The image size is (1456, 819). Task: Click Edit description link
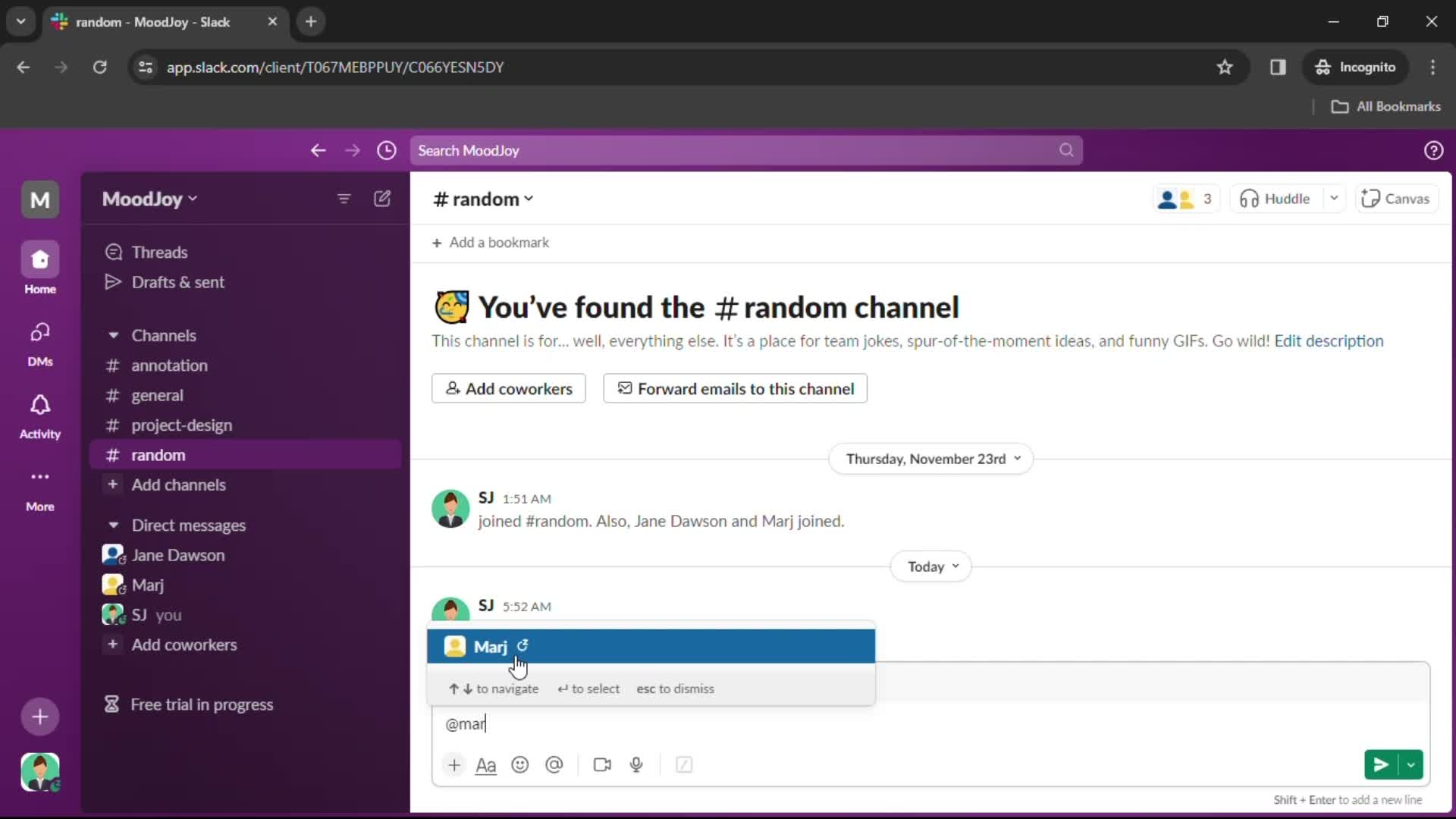tap(1329, 341)
